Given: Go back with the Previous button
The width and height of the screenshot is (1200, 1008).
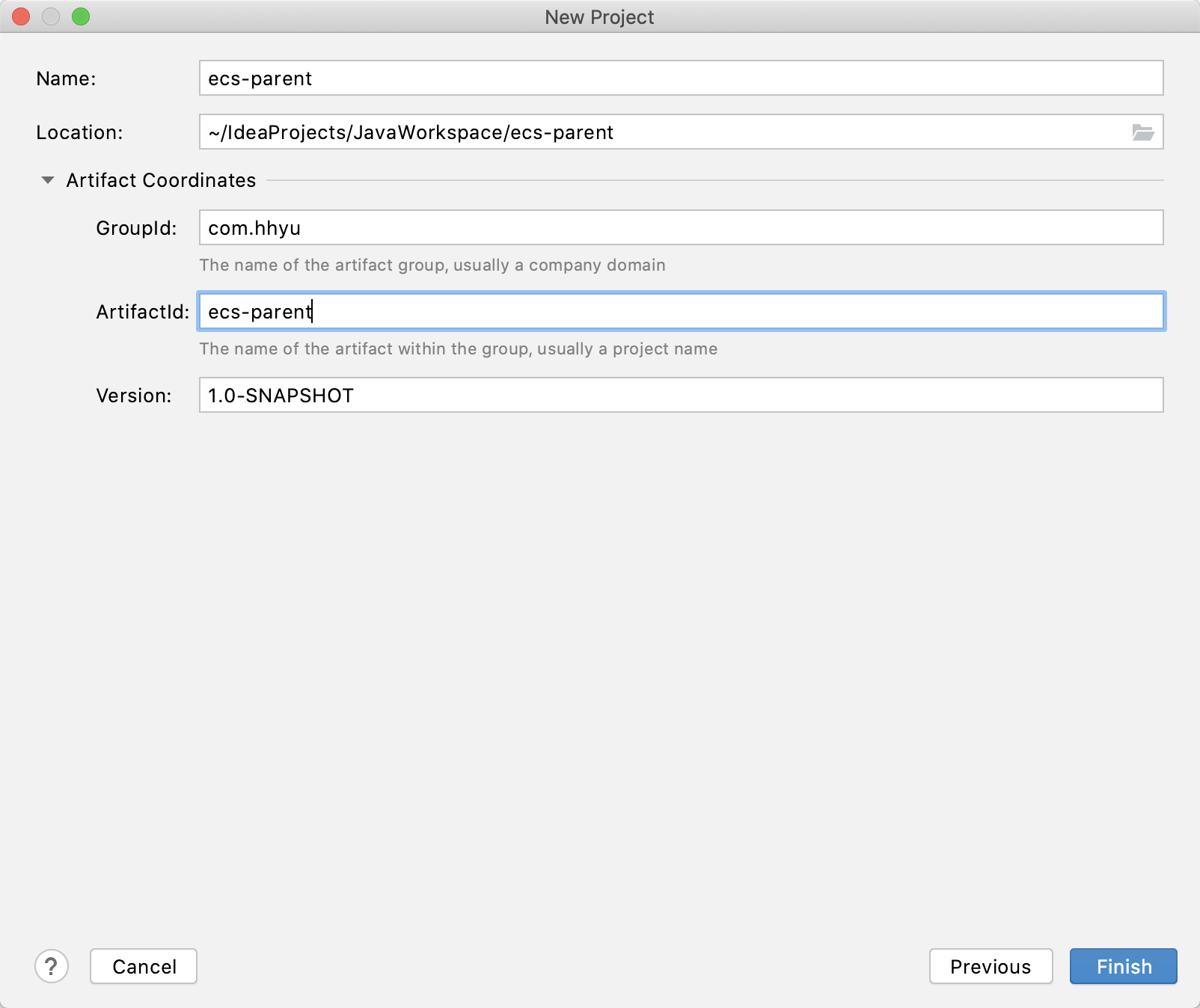Looking at the screenshot, I should click(x=991, y=966).
